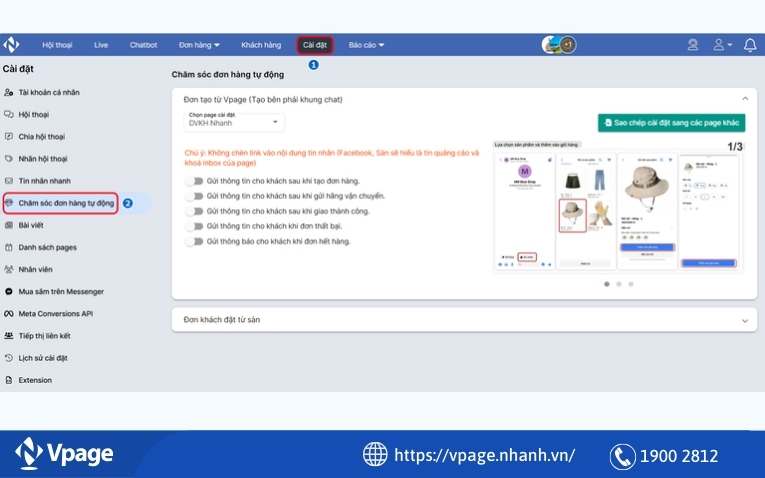The width and height of the screenshot is (765, 478).
Task: Click the Chăm sóc đơn hàng tự động icon
Action: [9, 203]
